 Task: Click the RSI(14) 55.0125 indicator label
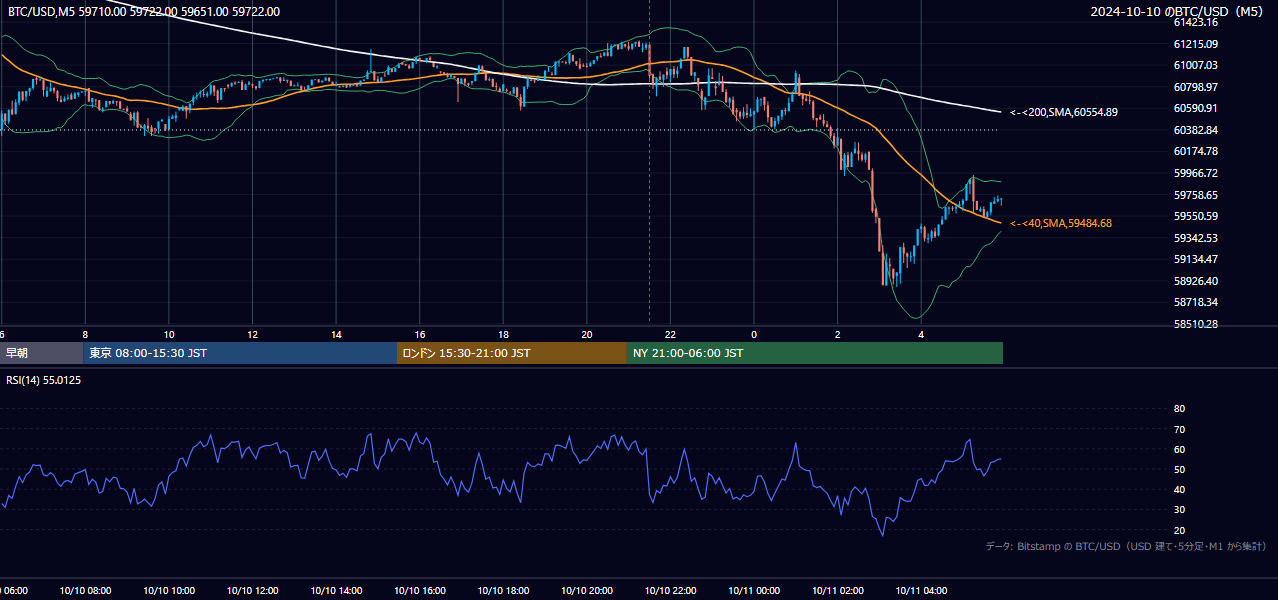click(x=43, y=380)
